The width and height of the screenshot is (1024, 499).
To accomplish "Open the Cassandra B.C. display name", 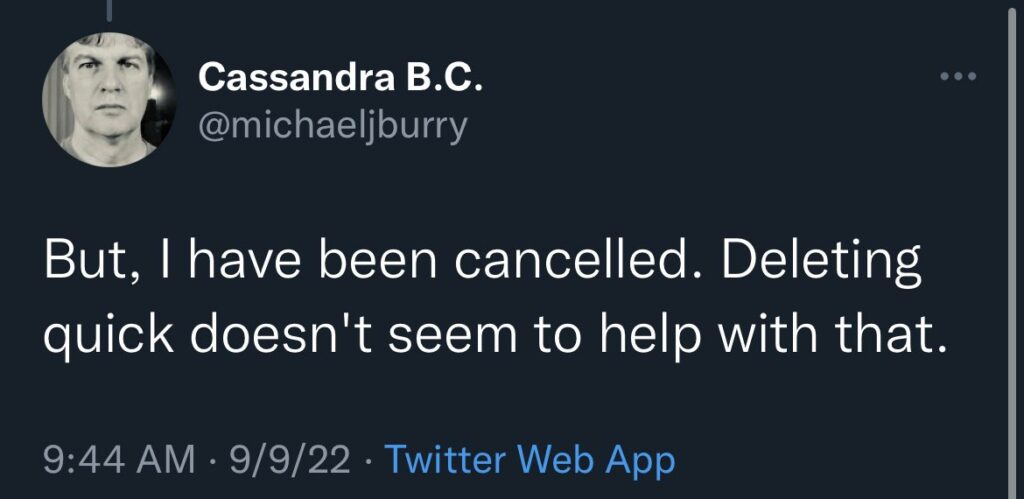I will pos(341,77).
